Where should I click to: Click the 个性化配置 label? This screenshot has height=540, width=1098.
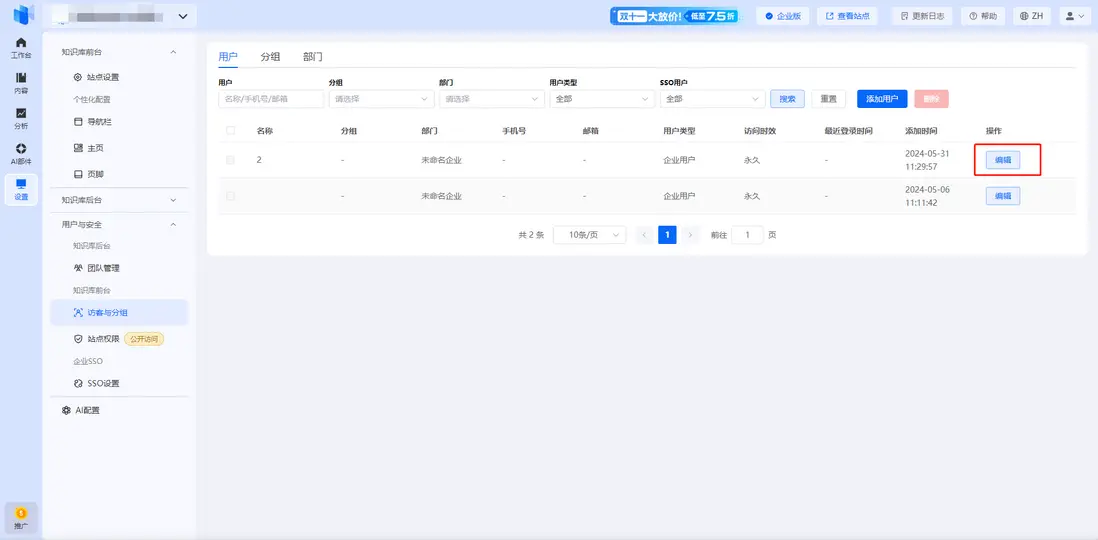click(x=92, y=99)
